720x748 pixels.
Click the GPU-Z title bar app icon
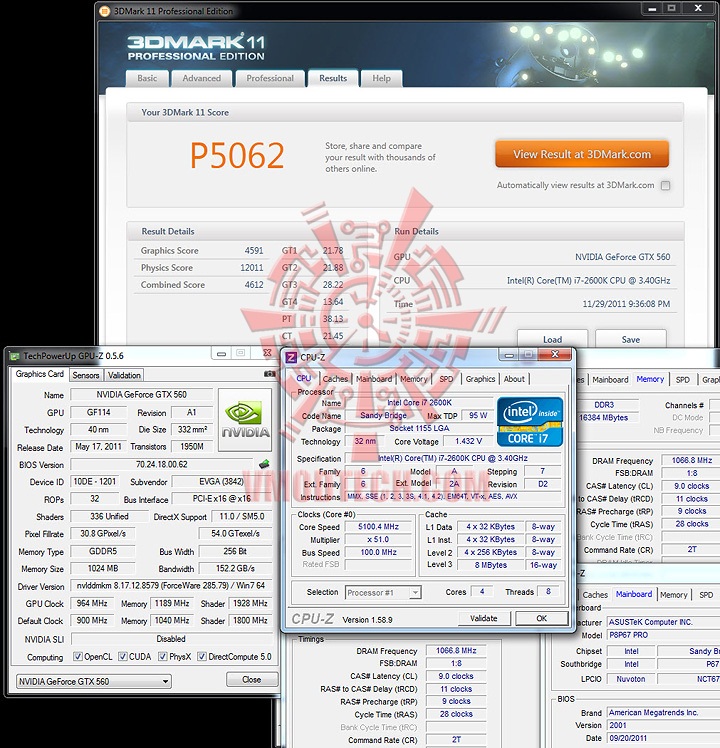[15, 356]
